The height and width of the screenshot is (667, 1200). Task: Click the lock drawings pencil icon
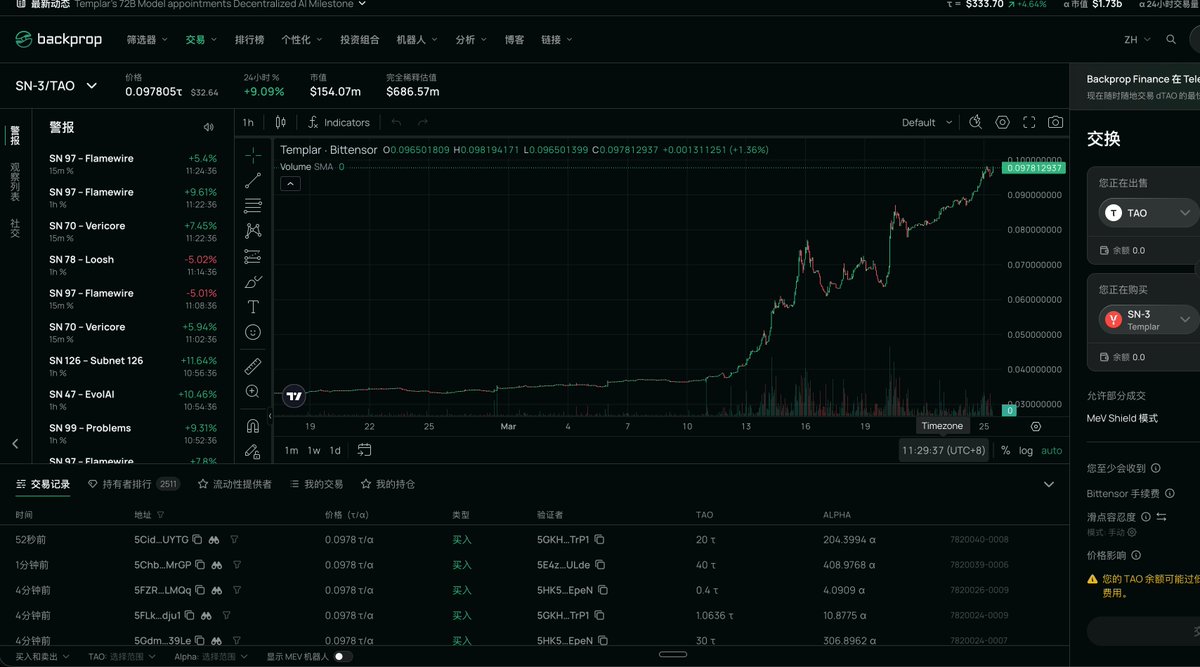[253, 451]
